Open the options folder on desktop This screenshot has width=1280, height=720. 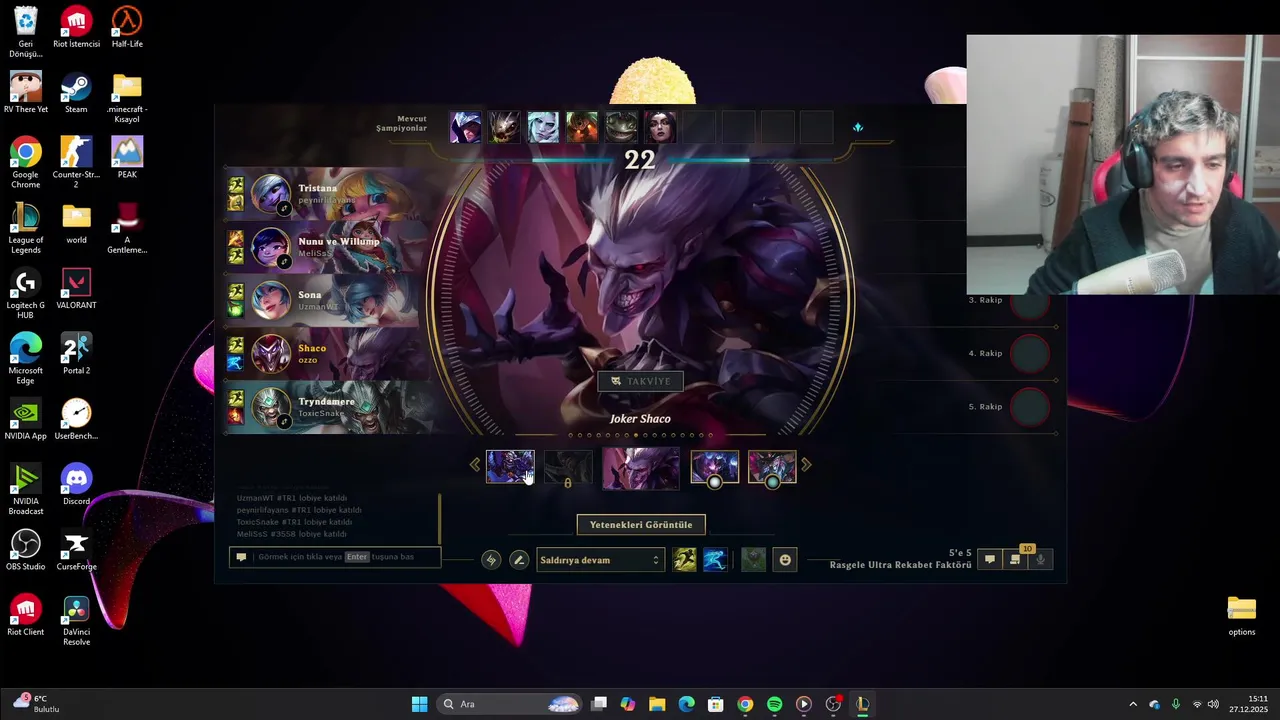pos(1242,615)
